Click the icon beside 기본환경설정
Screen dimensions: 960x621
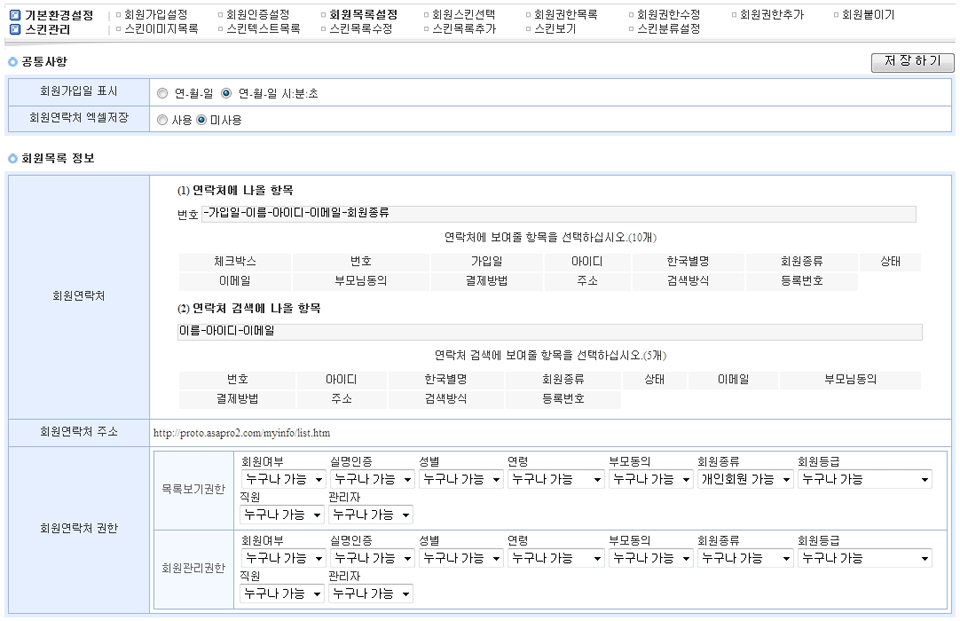coord(15,15)
